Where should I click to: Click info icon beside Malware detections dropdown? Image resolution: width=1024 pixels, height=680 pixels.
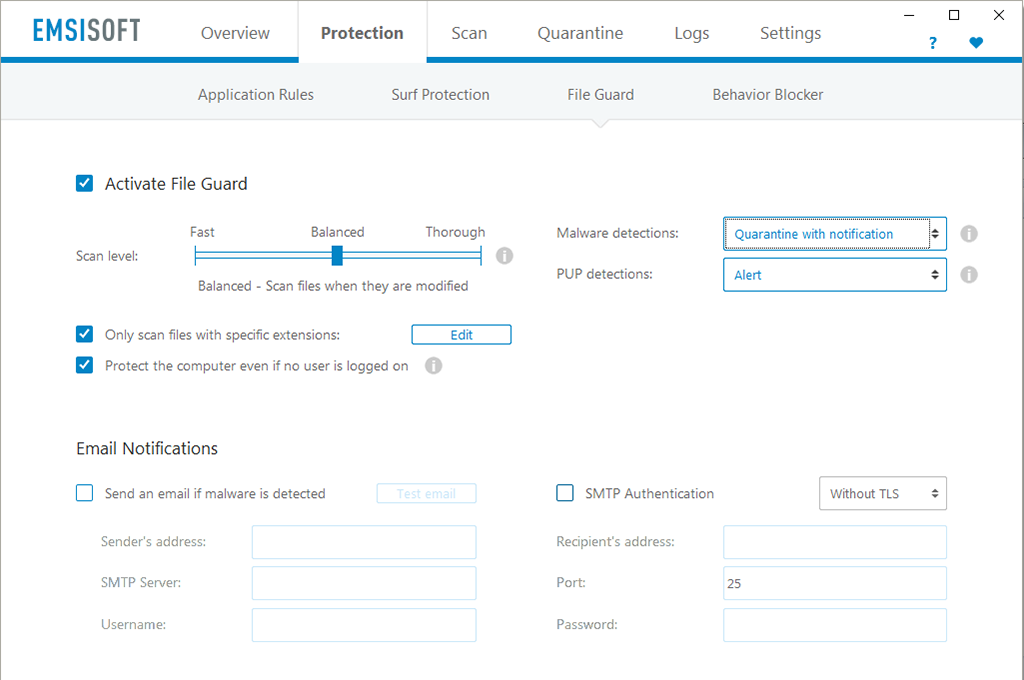(x=968, y=234)
